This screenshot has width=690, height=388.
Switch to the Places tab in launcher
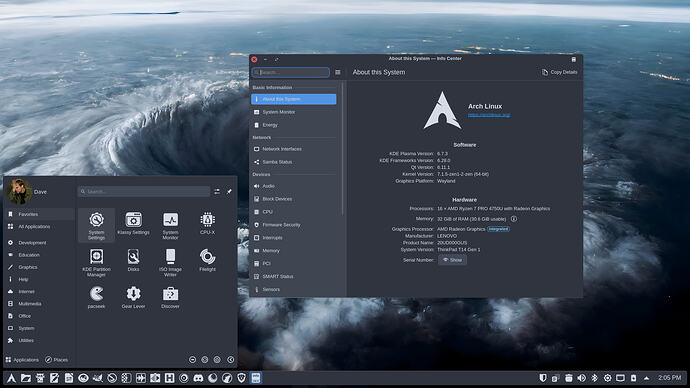57,359
